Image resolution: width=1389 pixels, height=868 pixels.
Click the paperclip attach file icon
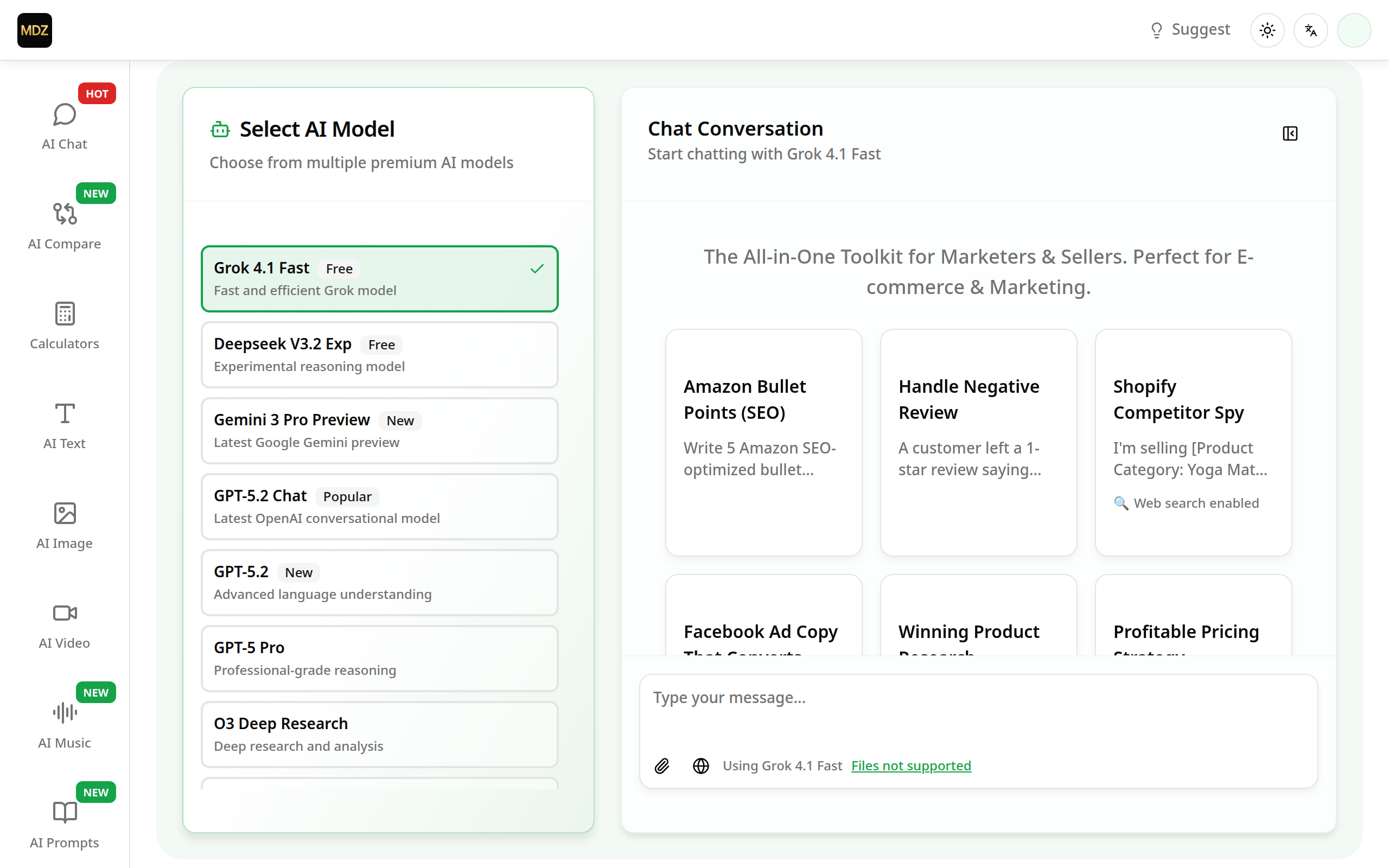pyautogui.click(x=662, y=766)
